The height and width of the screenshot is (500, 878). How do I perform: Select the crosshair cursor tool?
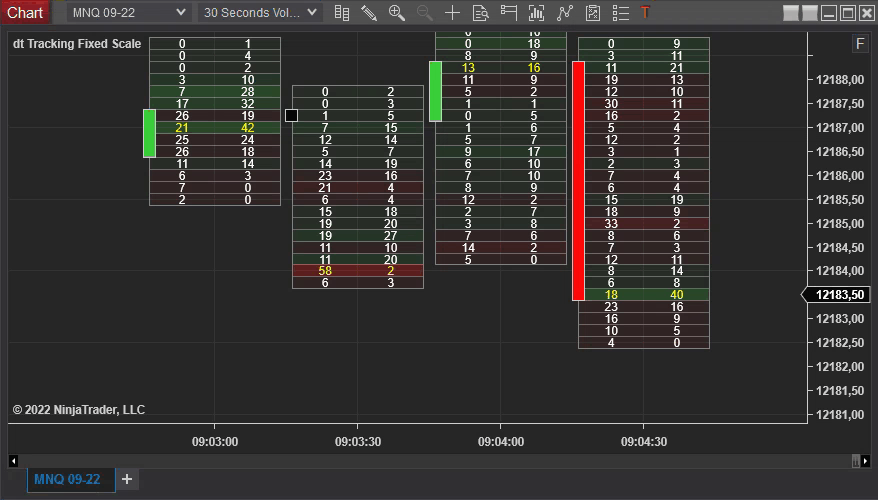(452, 12)
